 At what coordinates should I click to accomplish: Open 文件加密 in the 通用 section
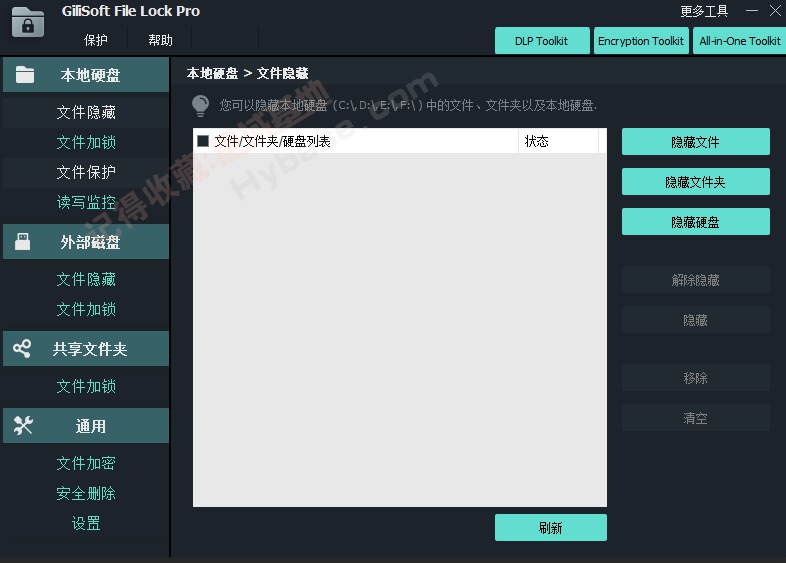click(86, 463)
